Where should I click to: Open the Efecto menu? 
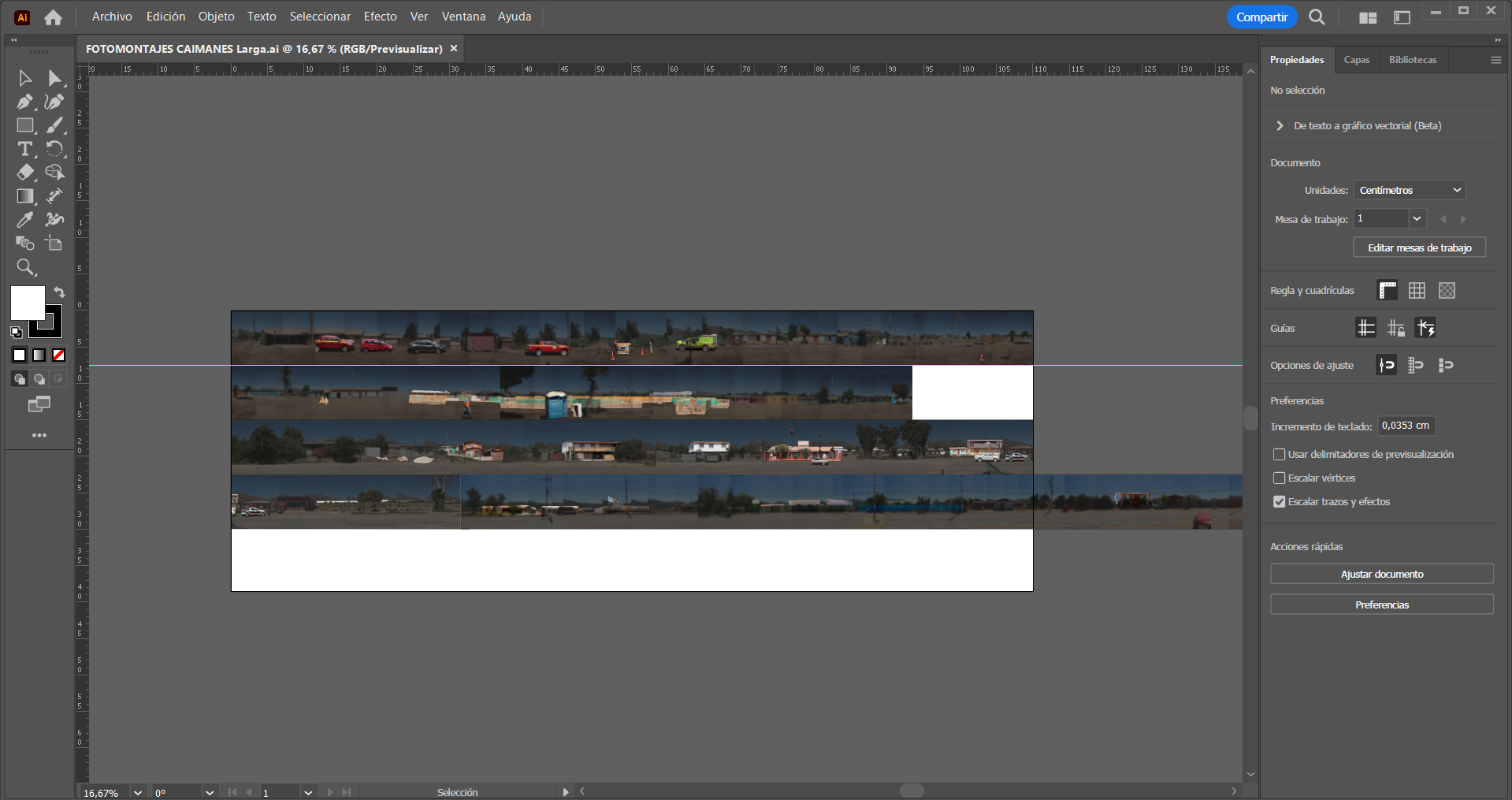pos(380,17)
